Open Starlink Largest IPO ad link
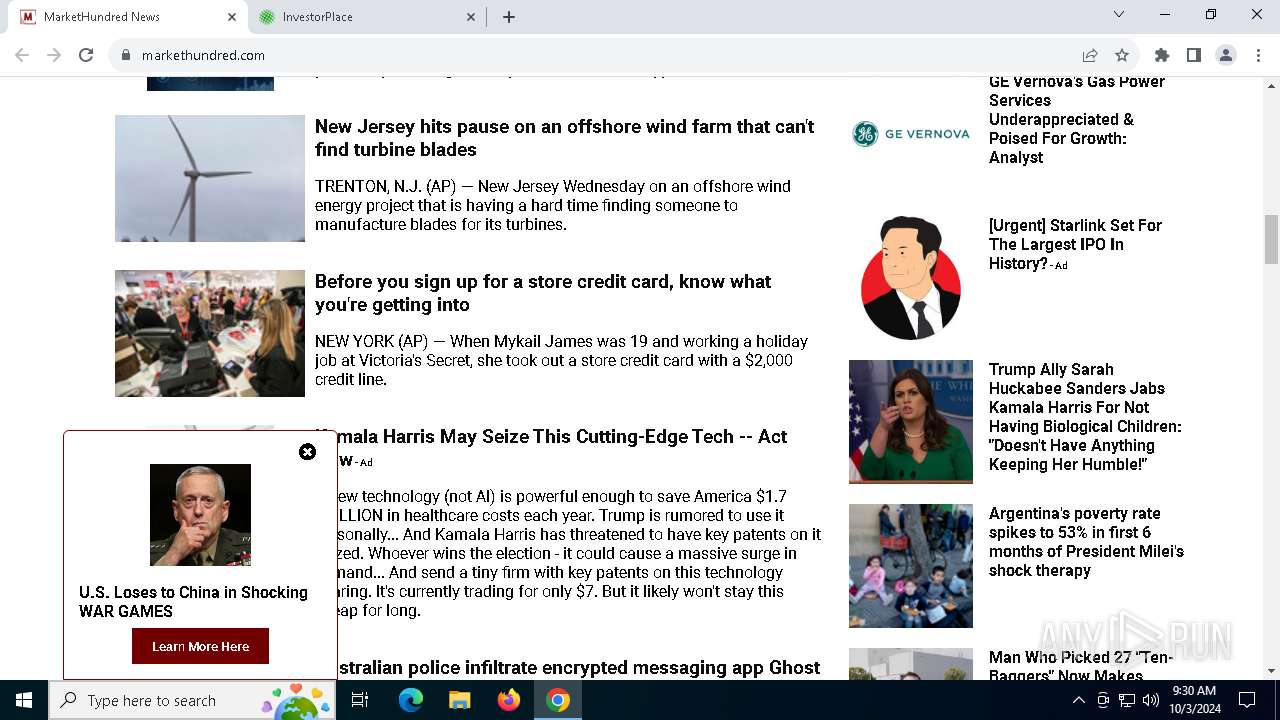The image size is (1280, 720). pos(1075,244)
